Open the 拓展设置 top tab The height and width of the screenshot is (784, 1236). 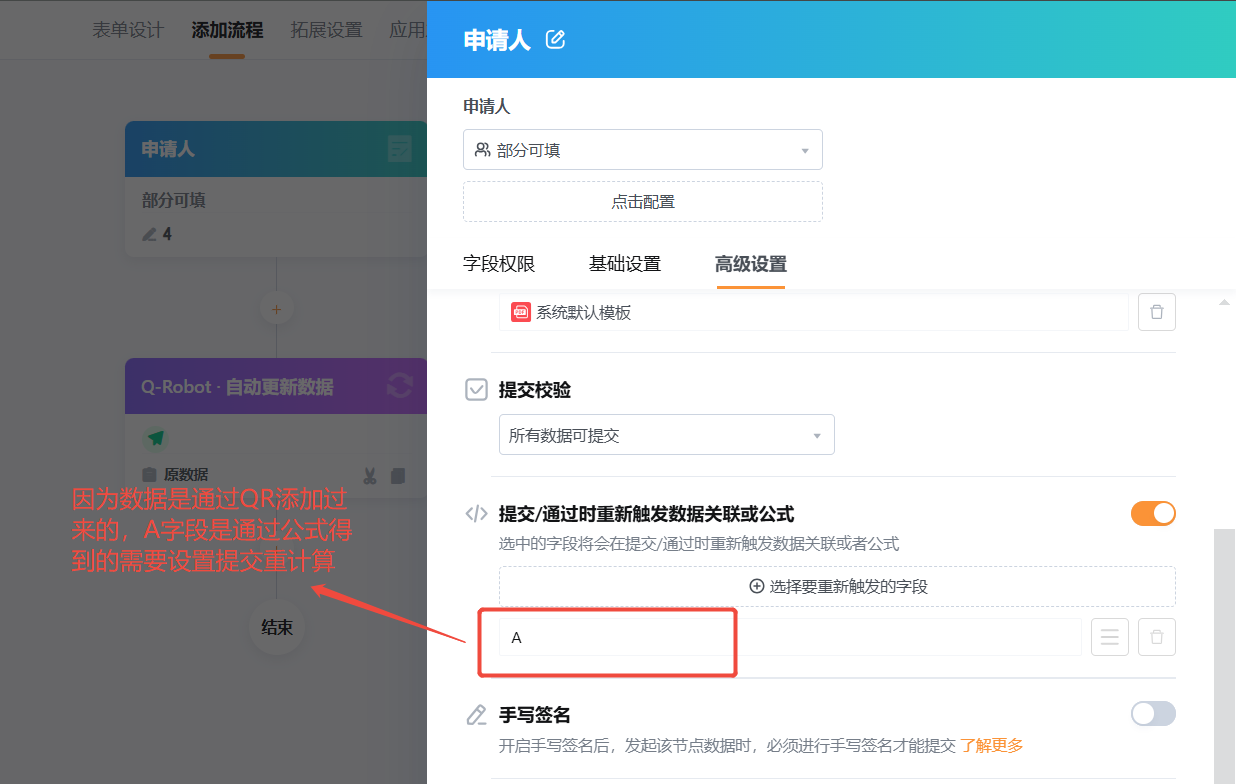click(326, 30)
